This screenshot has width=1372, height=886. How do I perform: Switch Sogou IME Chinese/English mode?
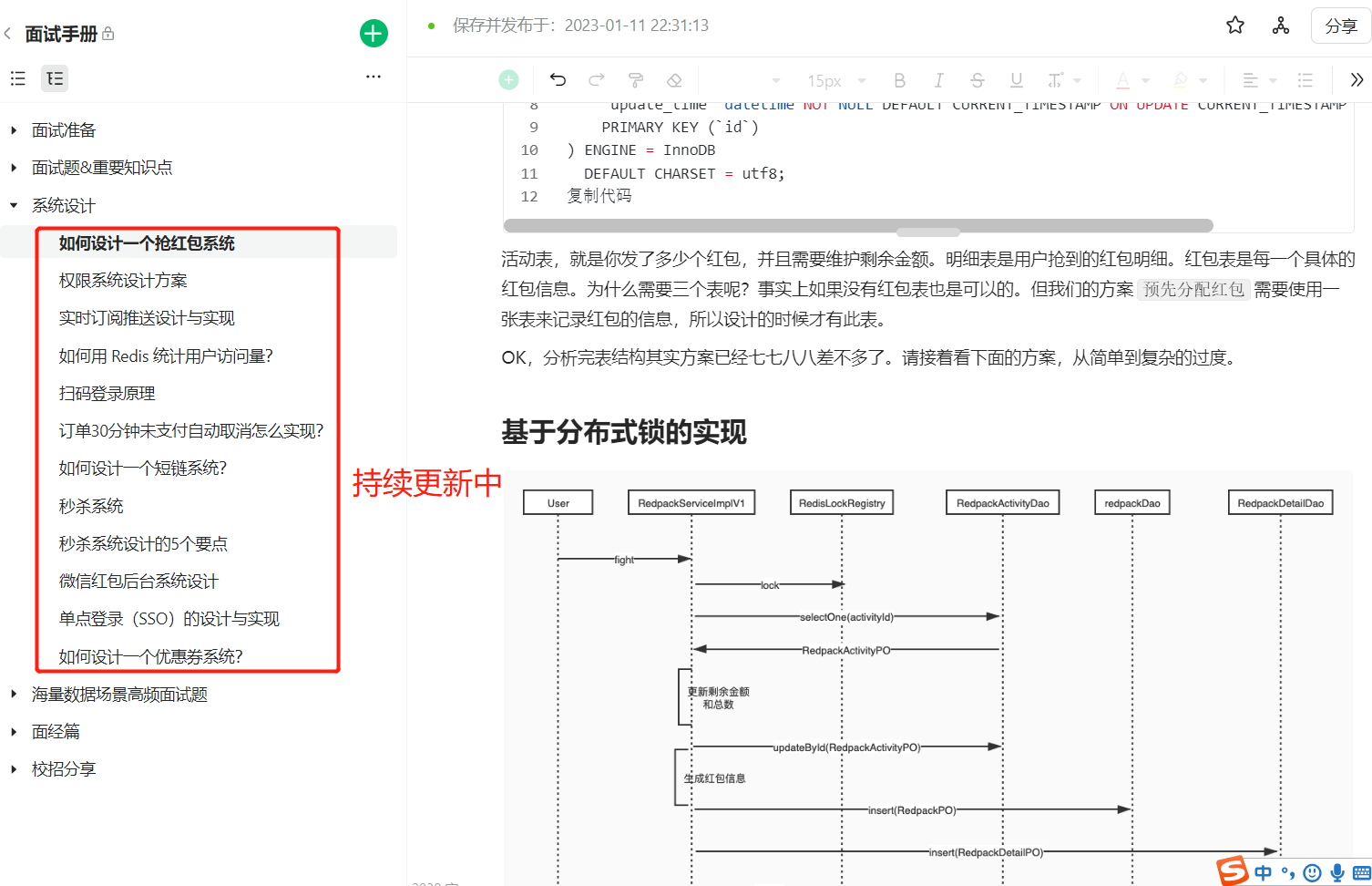tap(1264, 873)
